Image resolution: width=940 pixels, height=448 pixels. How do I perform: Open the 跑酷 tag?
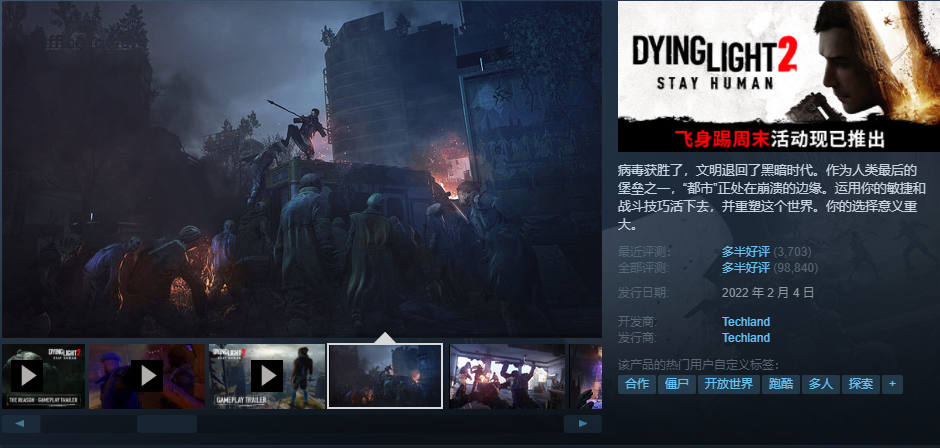[781, 384]
